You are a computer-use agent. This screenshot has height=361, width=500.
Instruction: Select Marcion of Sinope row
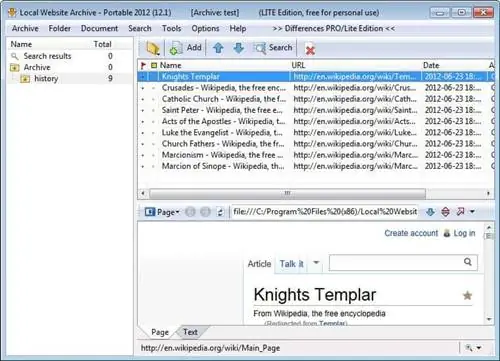click(315, 166)
